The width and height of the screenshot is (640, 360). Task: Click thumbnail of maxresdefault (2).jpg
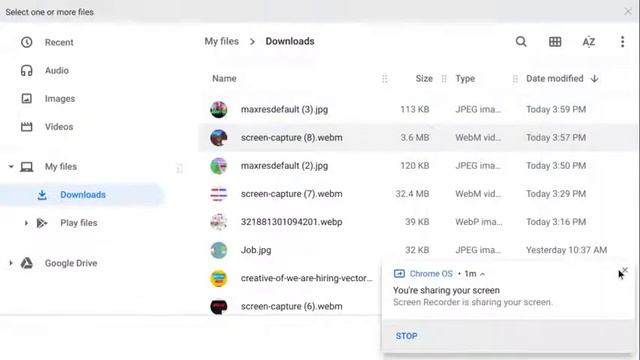click(219, 166)
